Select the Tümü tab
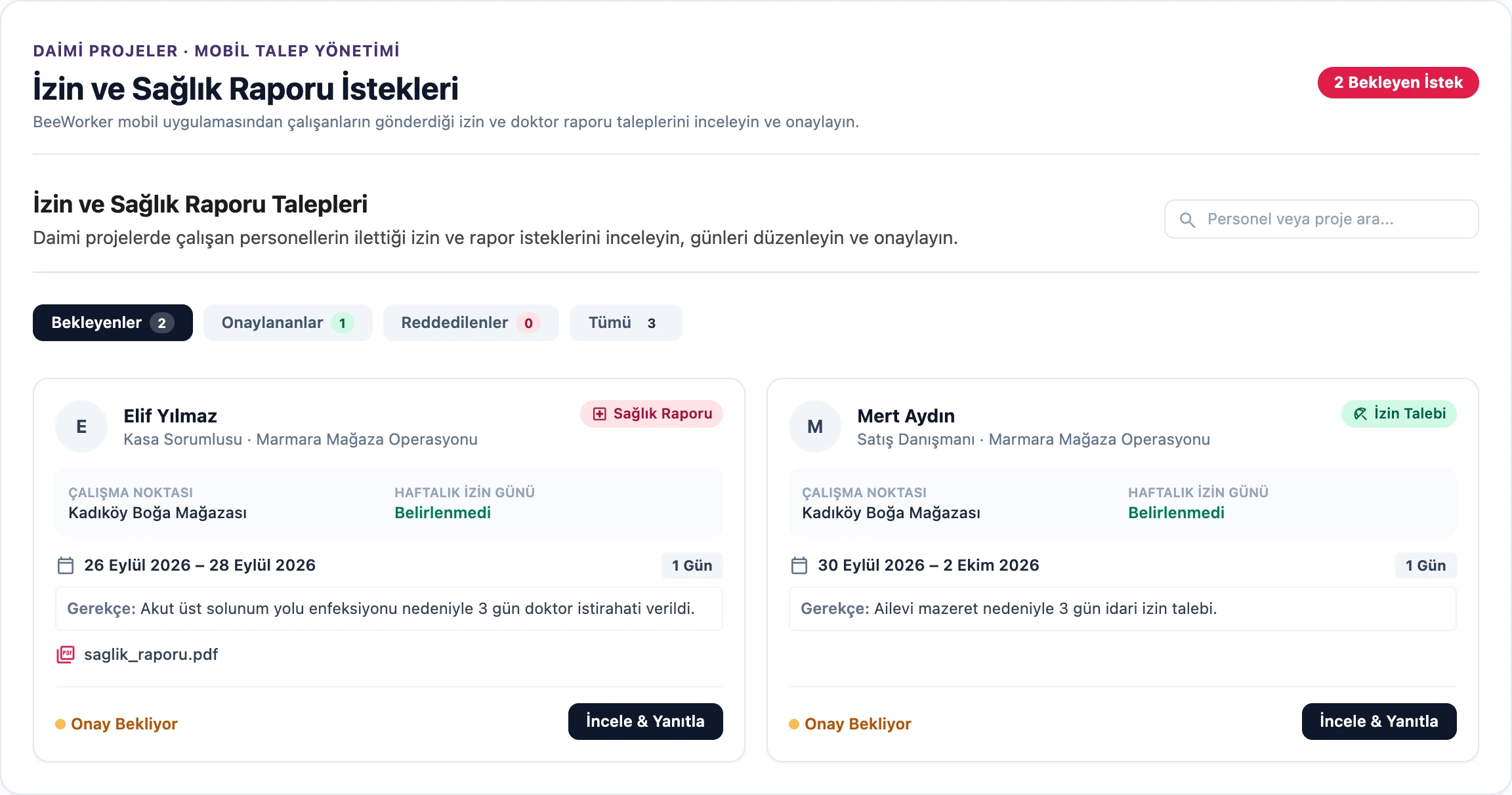 [626, 323]
